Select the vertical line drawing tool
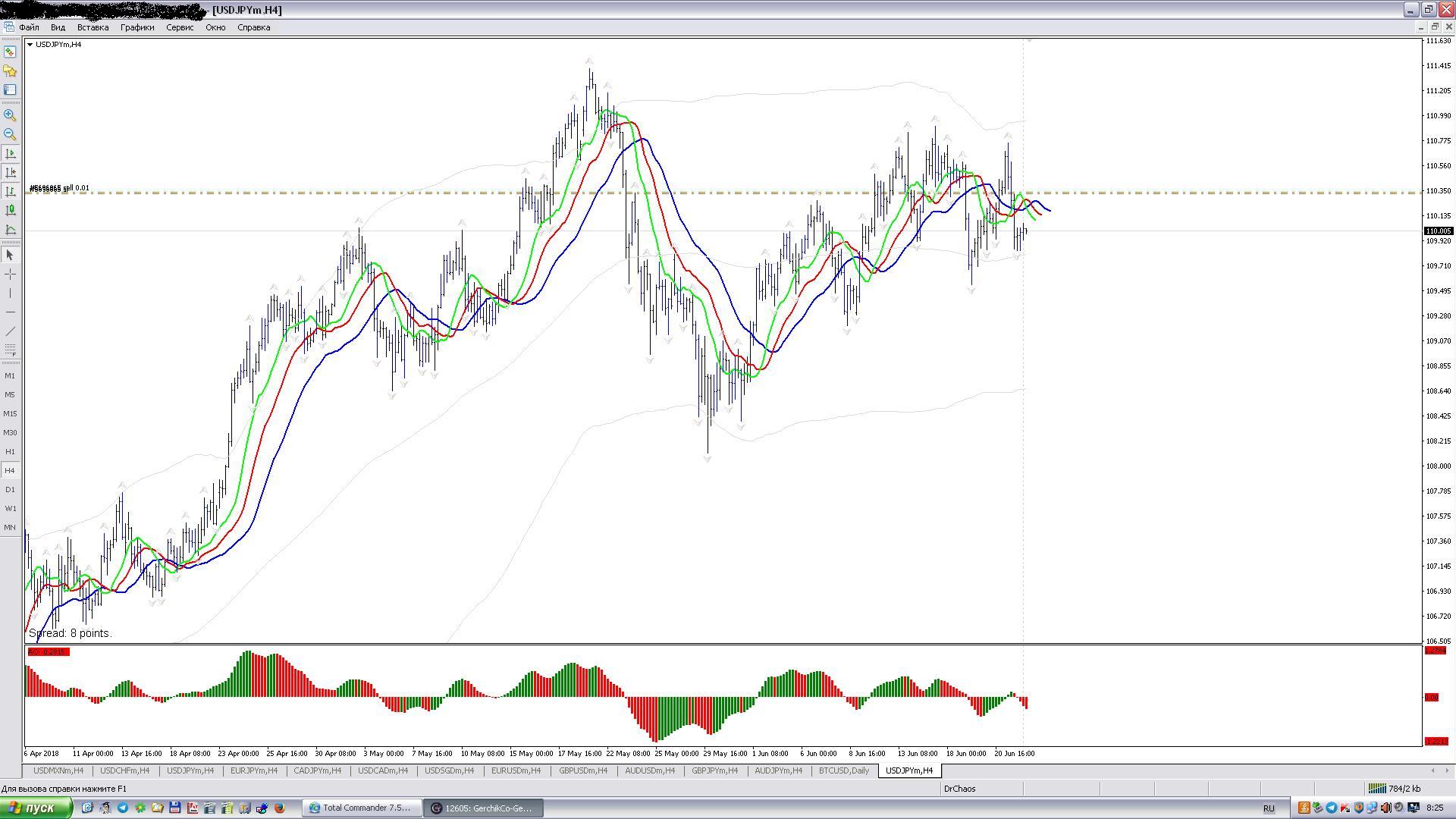The image size is (1456, 819). [x=10, y=293]
